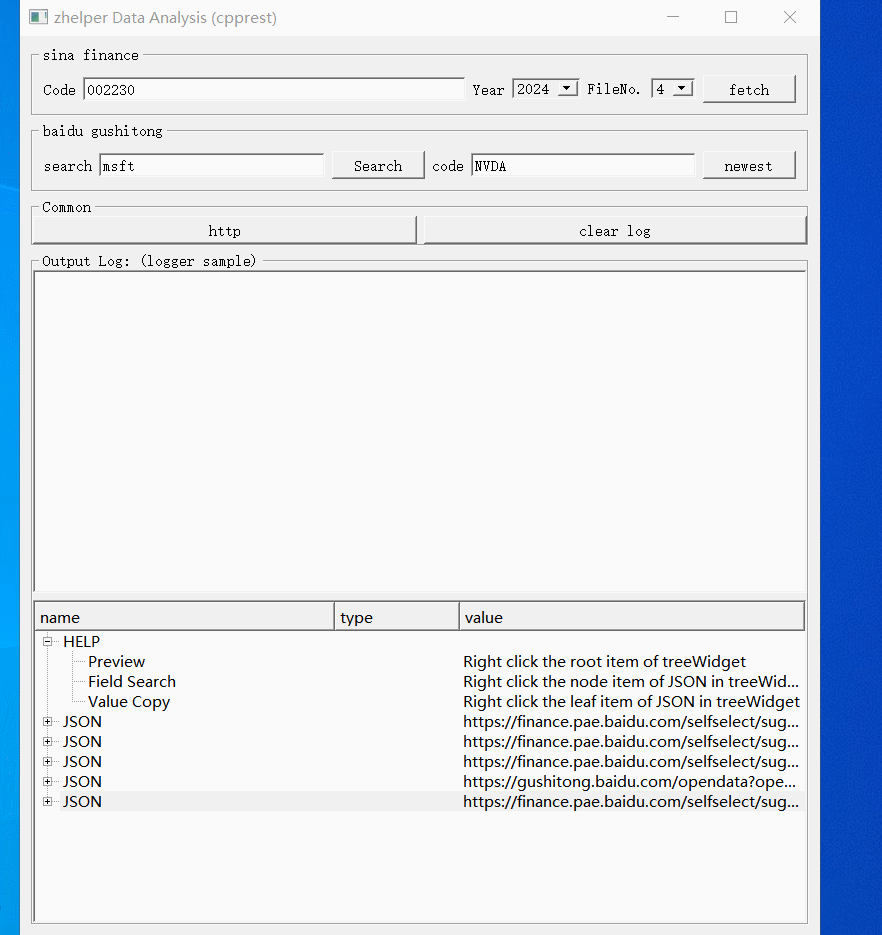
Task: Select the Field Search tree item
Action: [x=132, y=682]
